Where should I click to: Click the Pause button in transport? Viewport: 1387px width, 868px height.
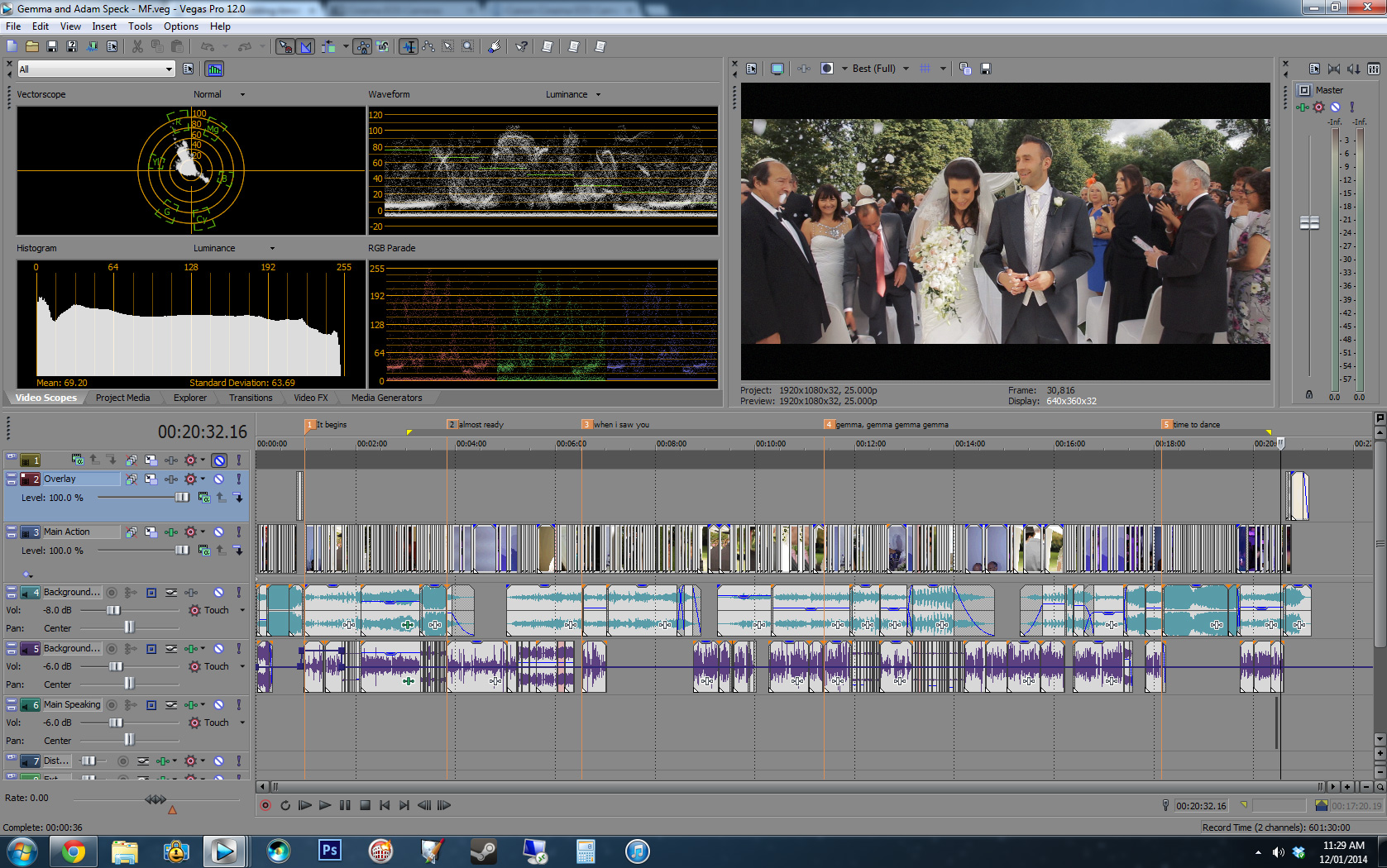(x=345, y=805)
